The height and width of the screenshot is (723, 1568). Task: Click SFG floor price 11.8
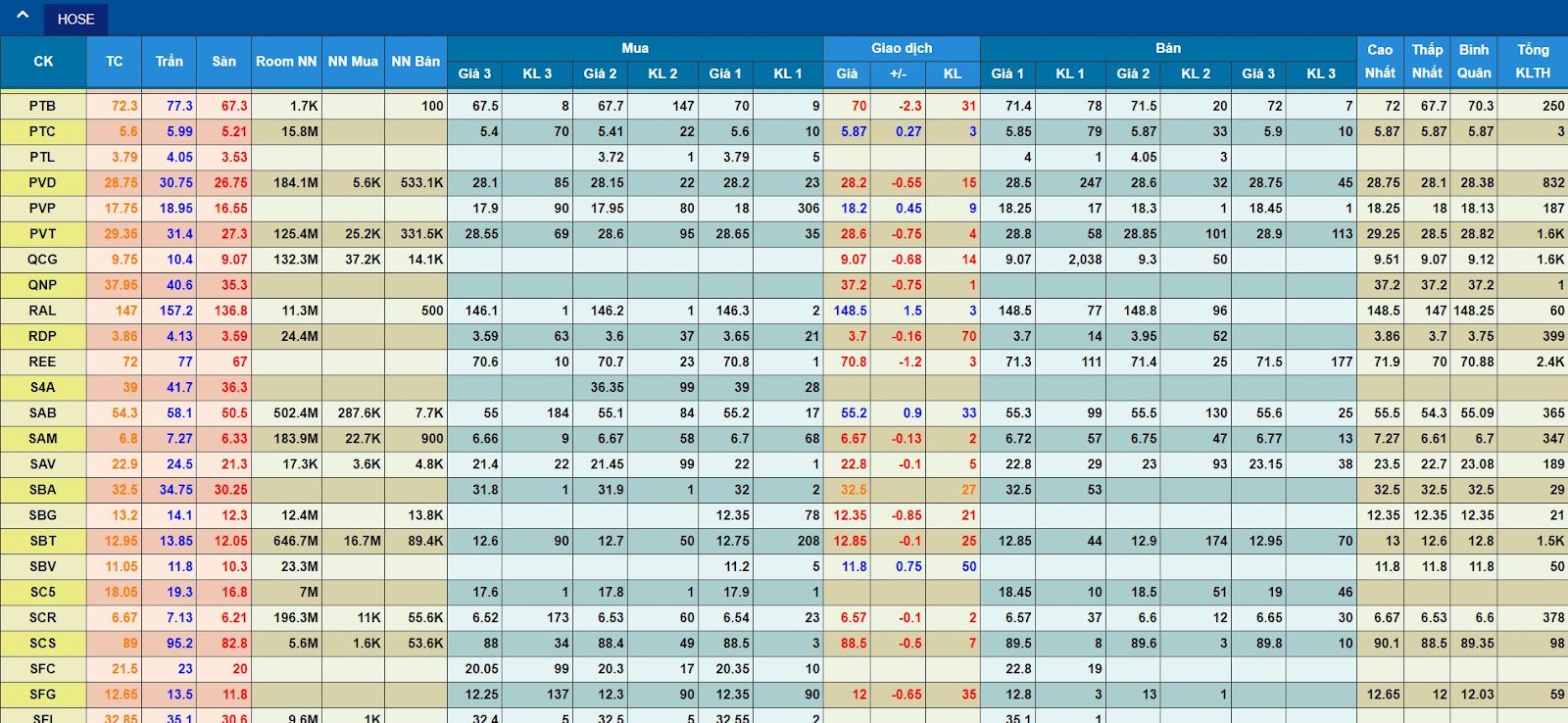[x=235, y=695]
